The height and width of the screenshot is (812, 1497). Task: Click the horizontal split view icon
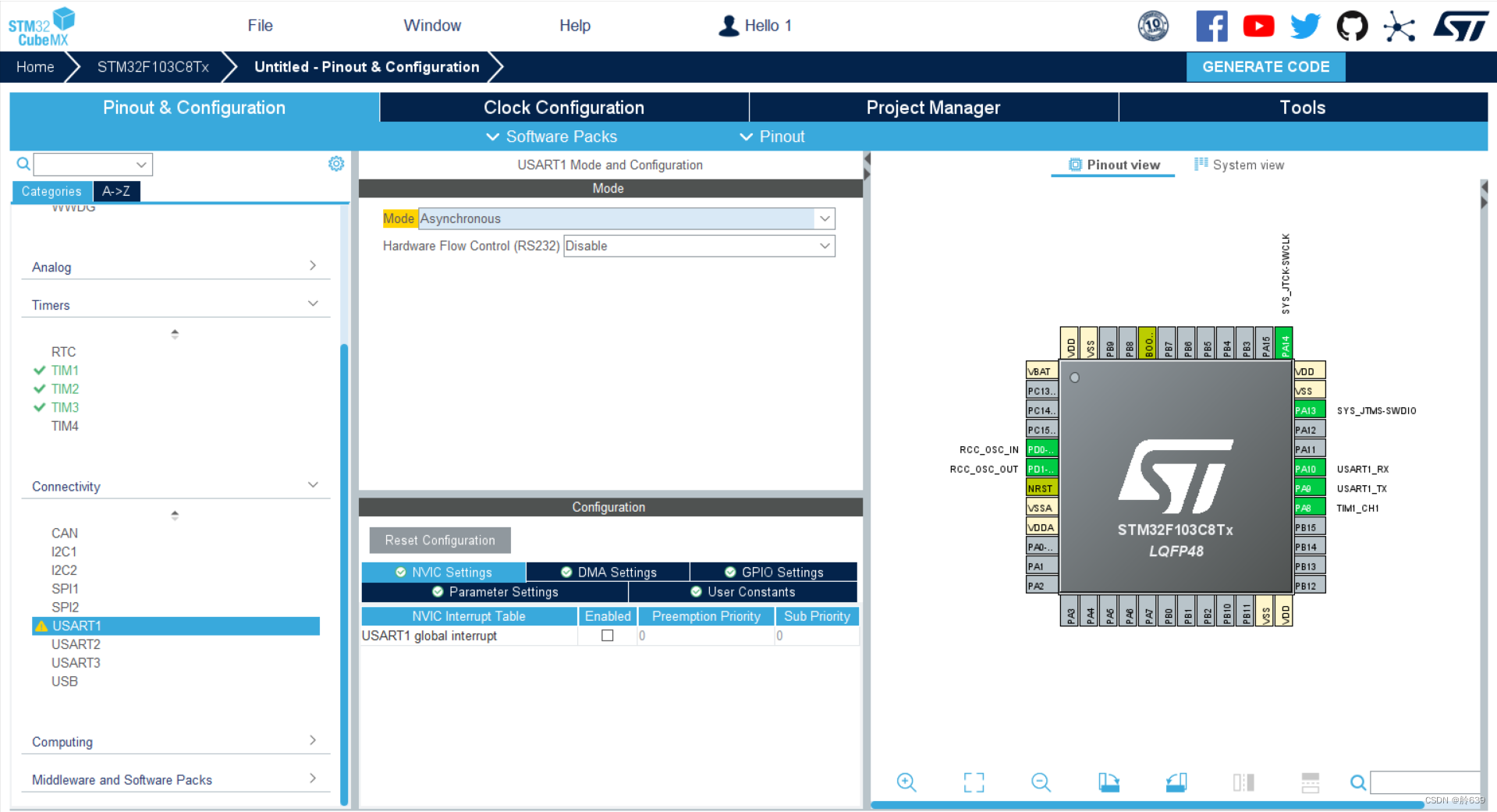[x=1311, y=782]
